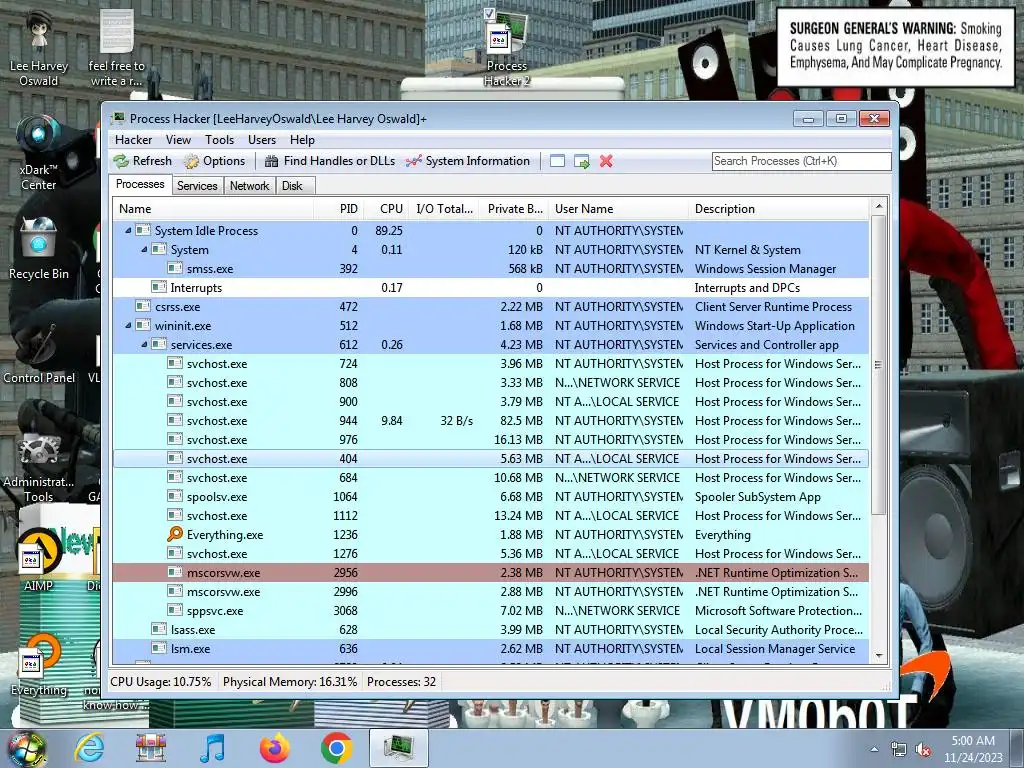Collapse the System process tree node
Image resolution: width=1024 pixels, height=768 pixels.
[144, 249]
